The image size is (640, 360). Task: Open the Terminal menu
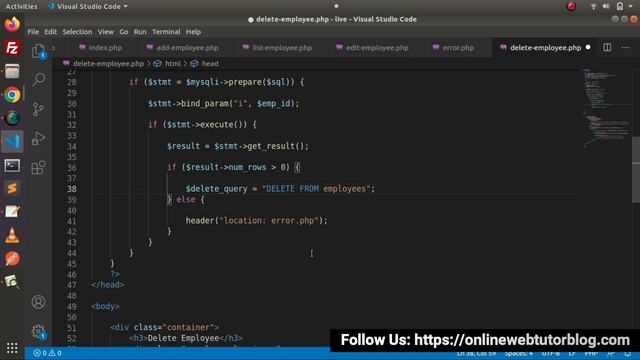(x=166, y=32)
